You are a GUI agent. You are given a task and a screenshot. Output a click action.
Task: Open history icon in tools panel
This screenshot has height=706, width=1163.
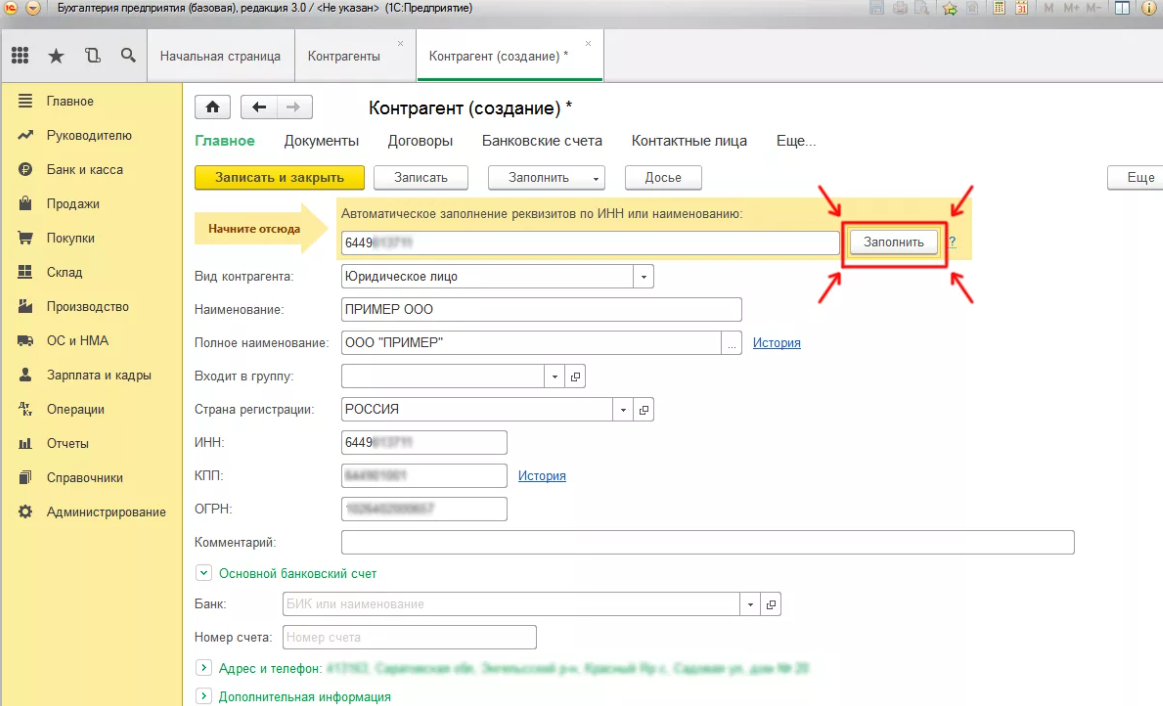[92, 56]
